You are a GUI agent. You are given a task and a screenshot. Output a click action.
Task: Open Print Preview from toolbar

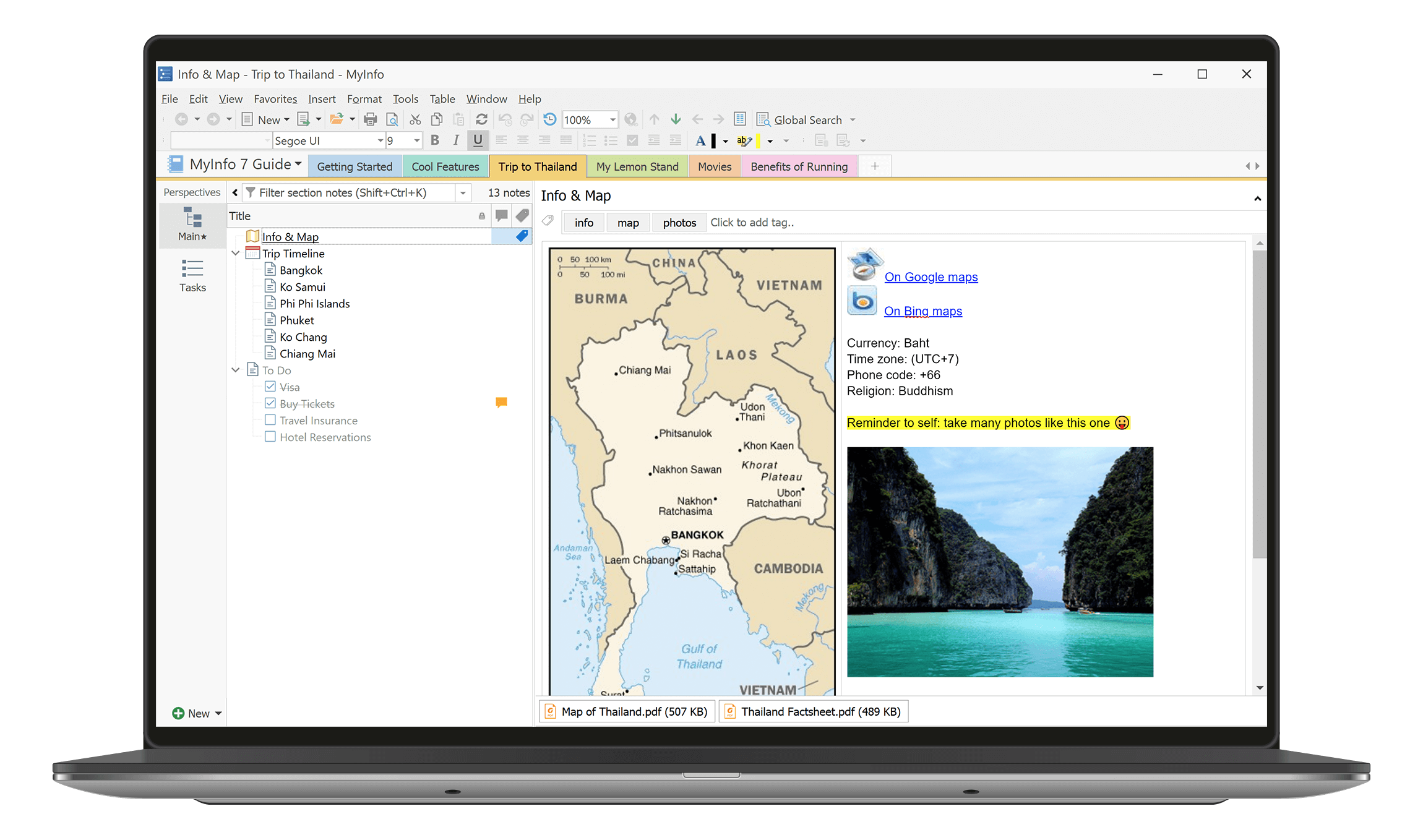(x=392, y=119)
